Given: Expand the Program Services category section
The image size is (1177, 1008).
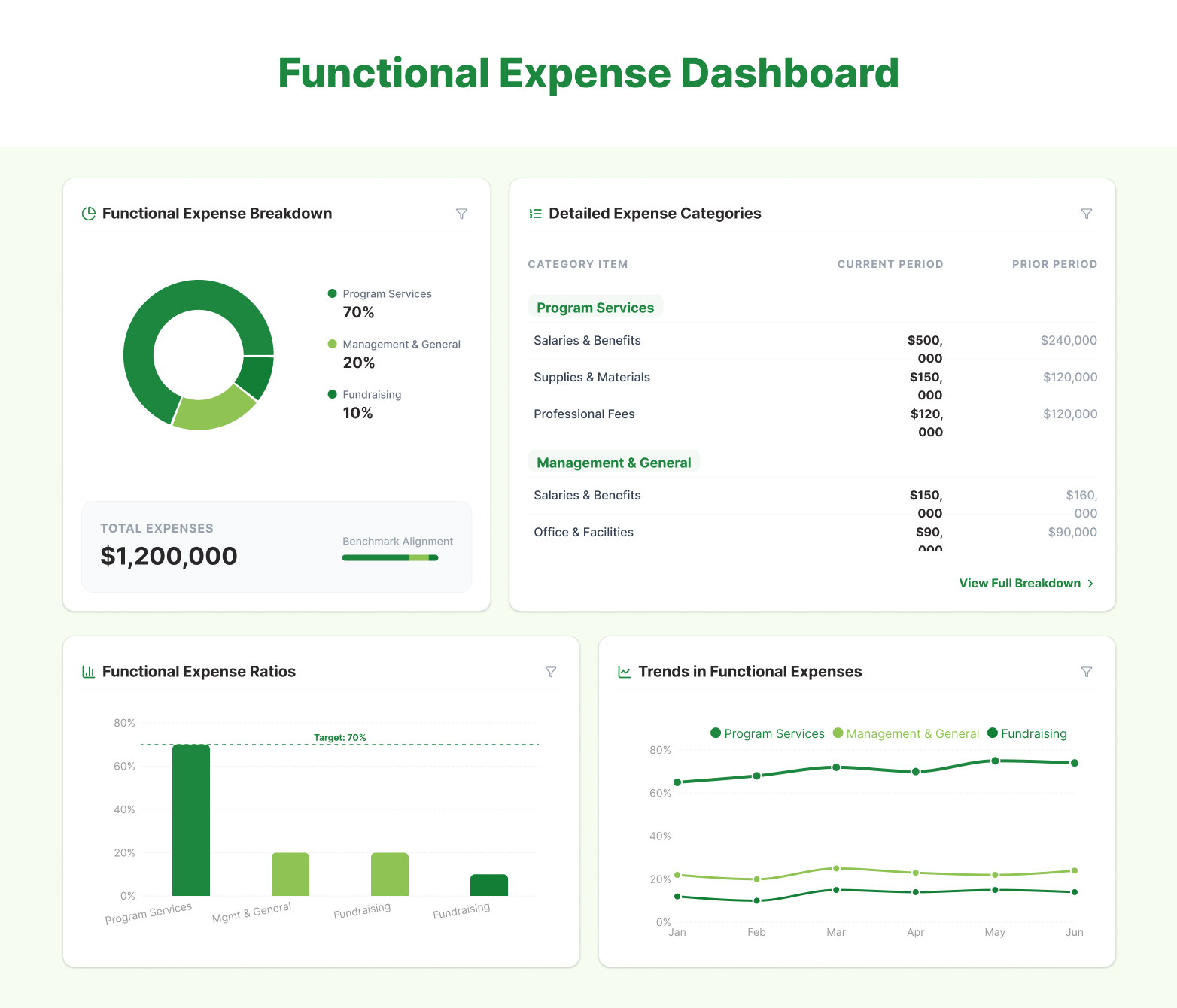Looking at the screenshot, I should 595,307.
